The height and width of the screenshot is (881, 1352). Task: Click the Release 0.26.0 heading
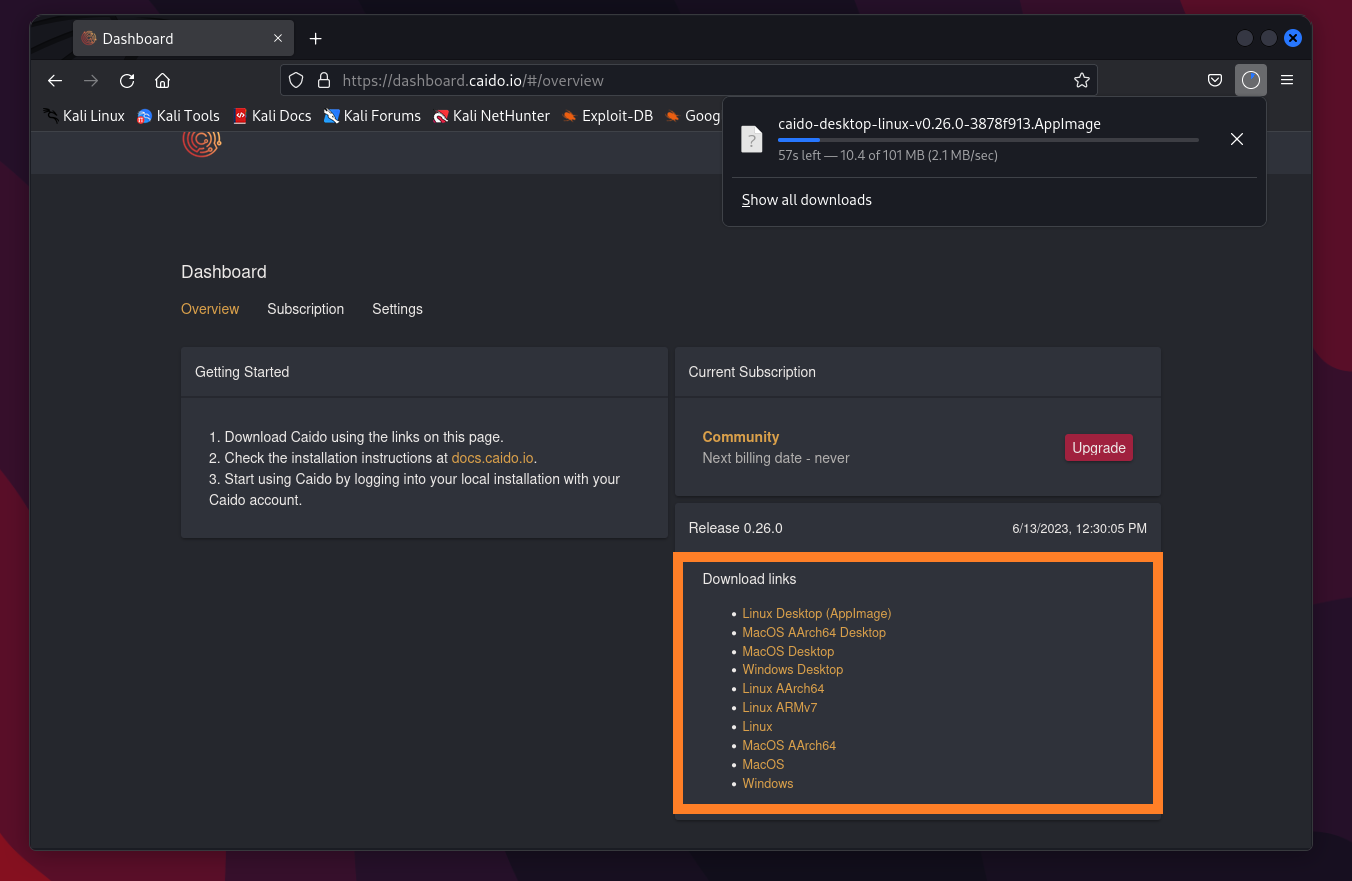point(736,528)
